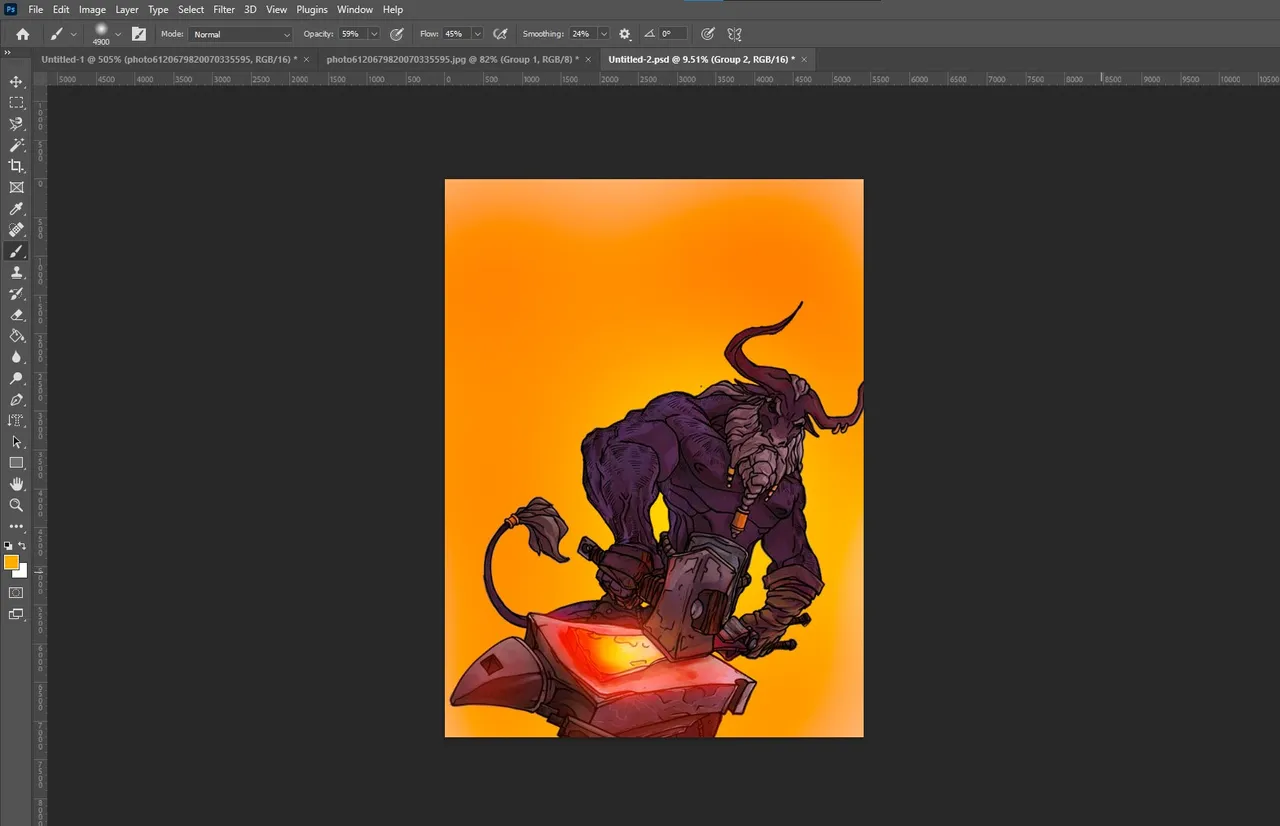Image resolution: width=1280 pixels, height=826 pixels.
Task: Select the Crop tool
Action: pyautogui.click(x=16, y=166)
